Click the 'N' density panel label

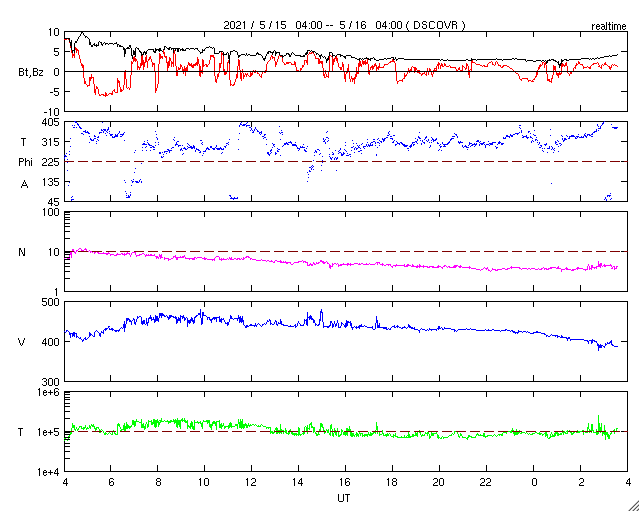click(x=22, y=252)
